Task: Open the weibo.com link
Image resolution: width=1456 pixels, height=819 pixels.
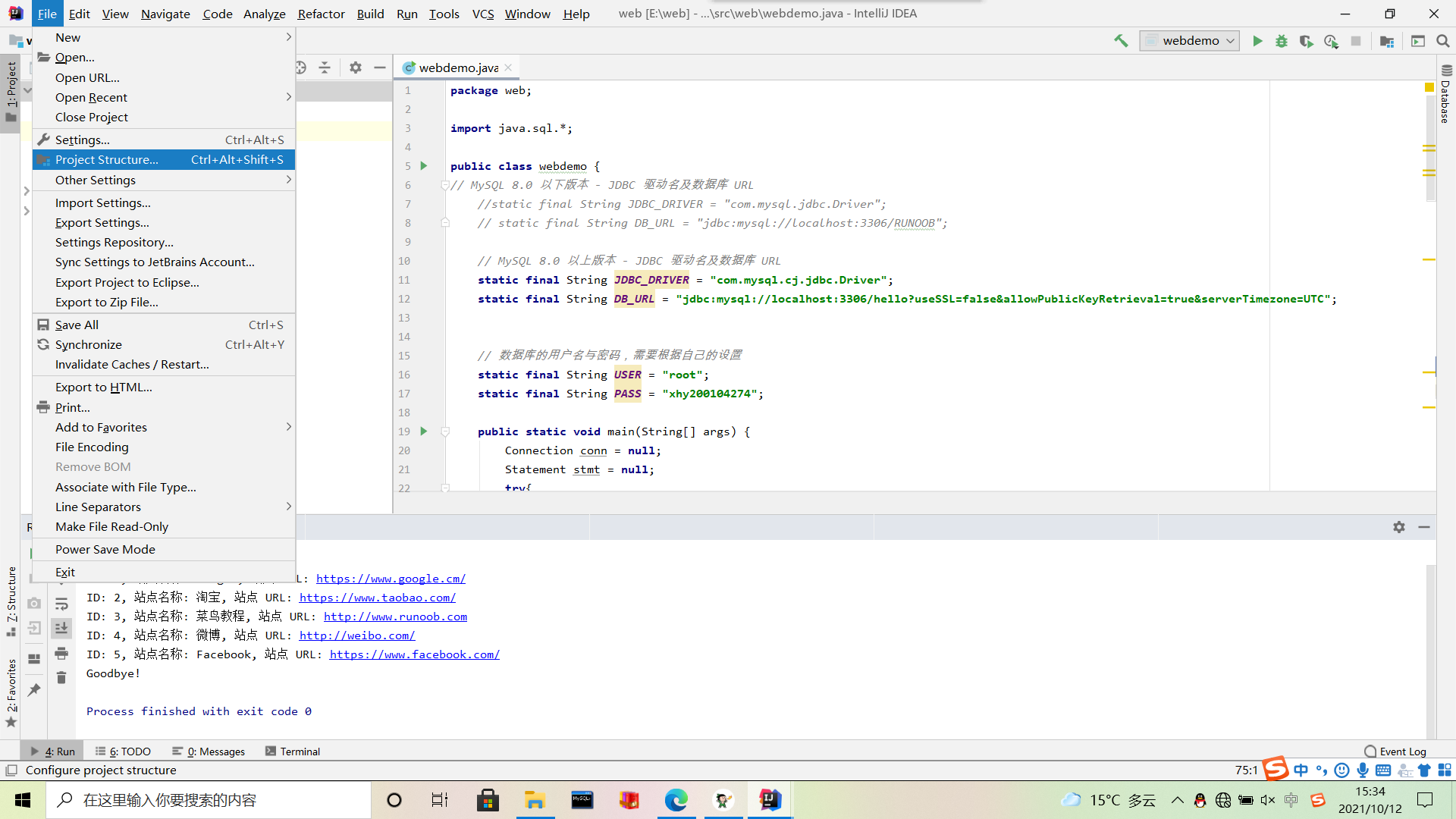Action: pos(357,635)
